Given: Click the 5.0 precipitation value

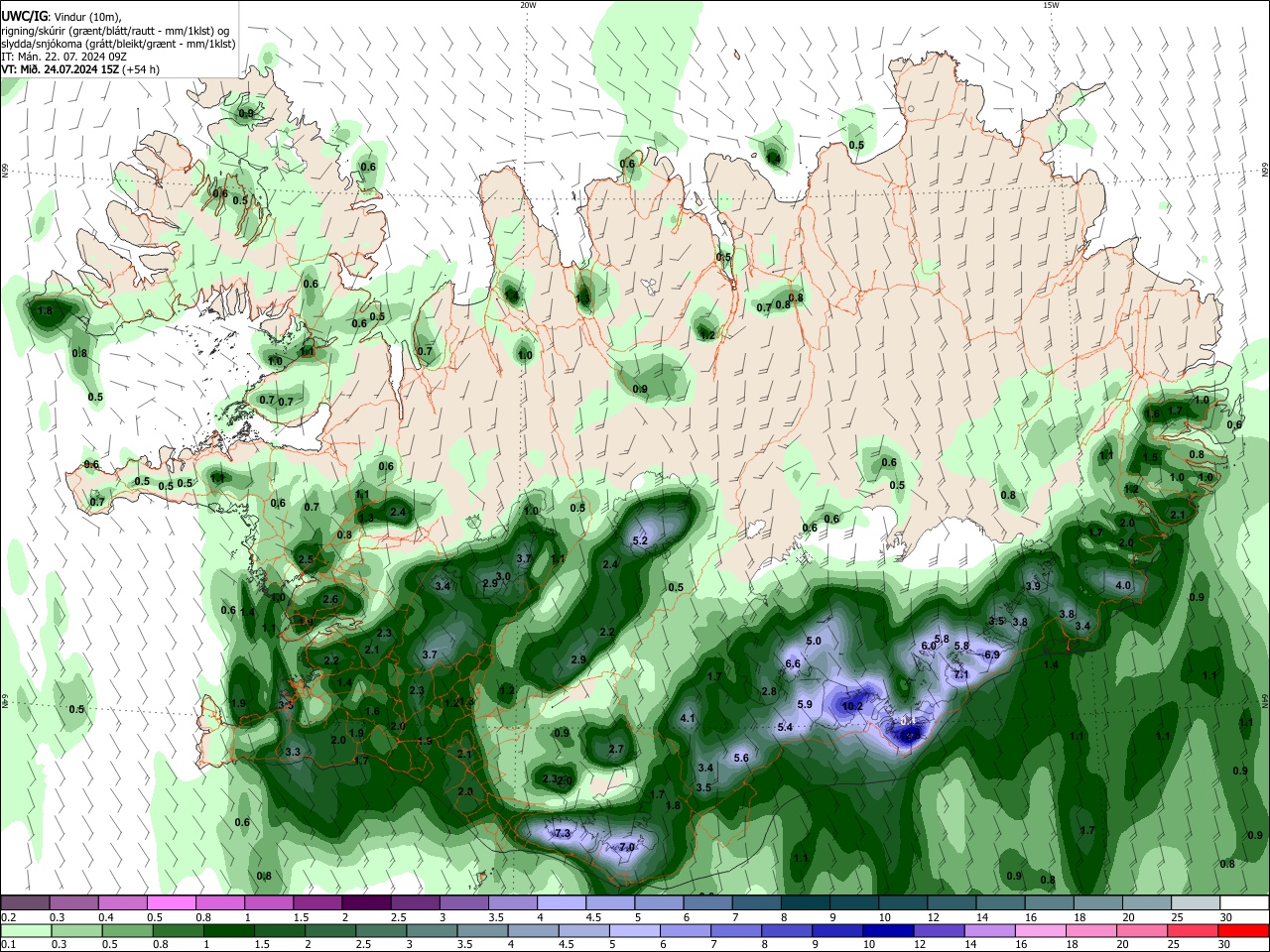Looking at the screenshot, I should point(814,641).
